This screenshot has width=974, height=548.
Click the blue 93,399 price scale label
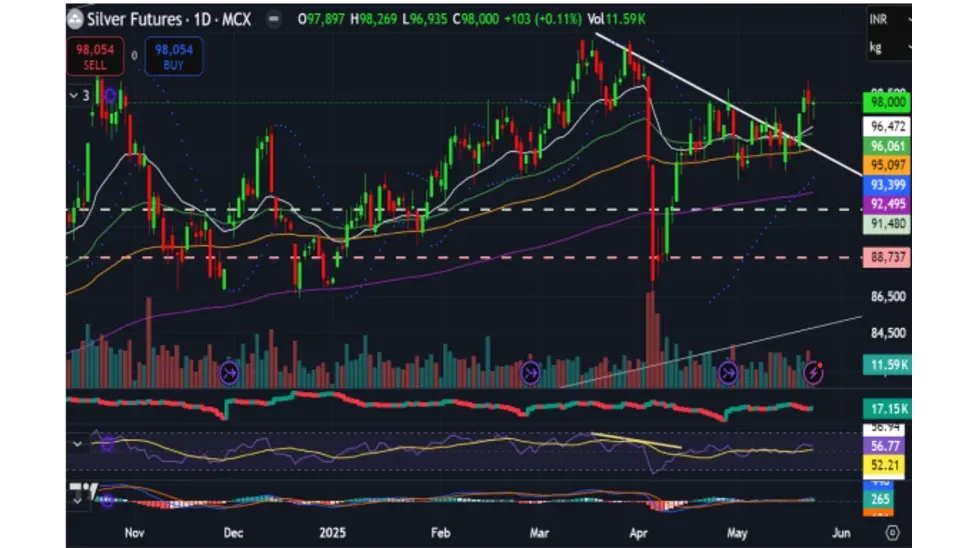coord(887,185)
